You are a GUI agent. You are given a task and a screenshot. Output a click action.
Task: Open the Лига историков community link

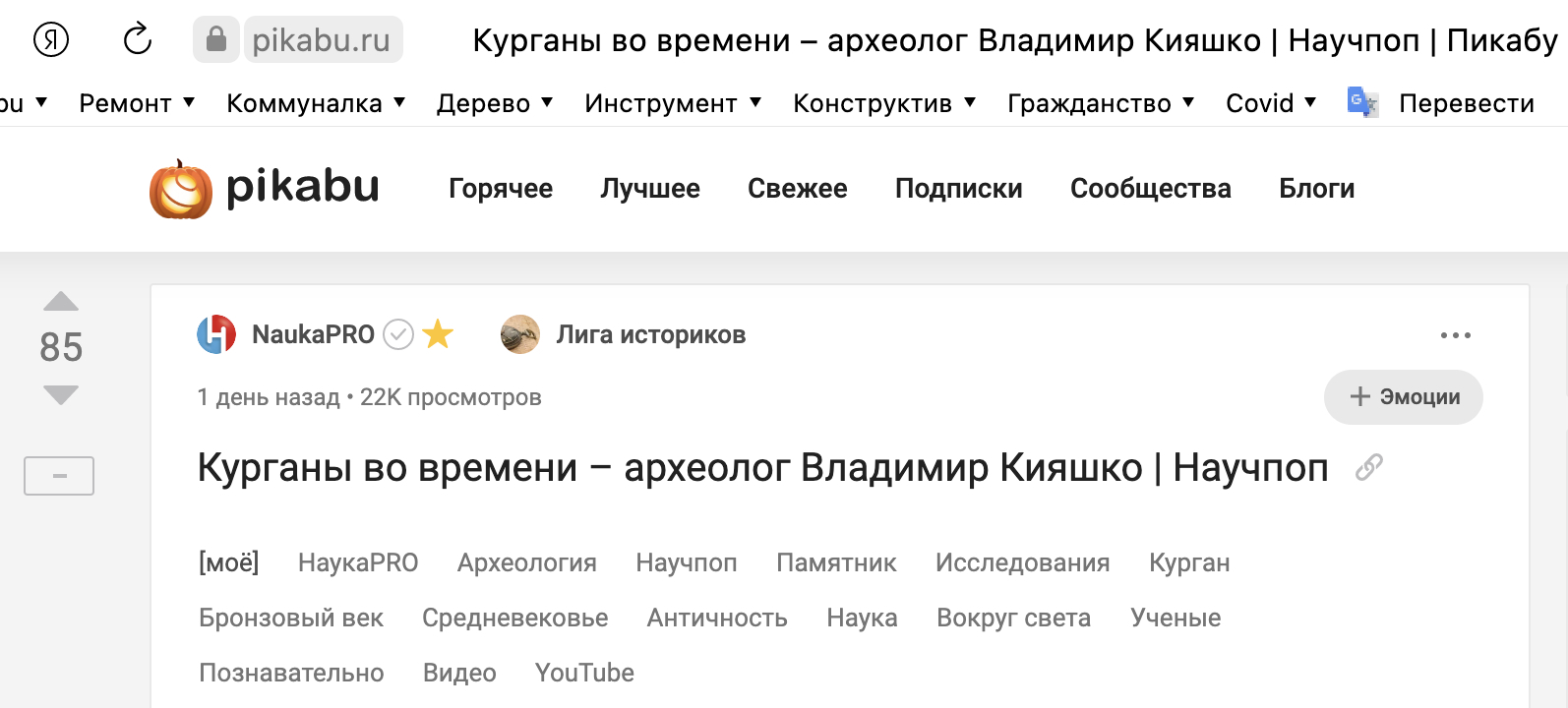pyautogui.click(x=650, y=335)
